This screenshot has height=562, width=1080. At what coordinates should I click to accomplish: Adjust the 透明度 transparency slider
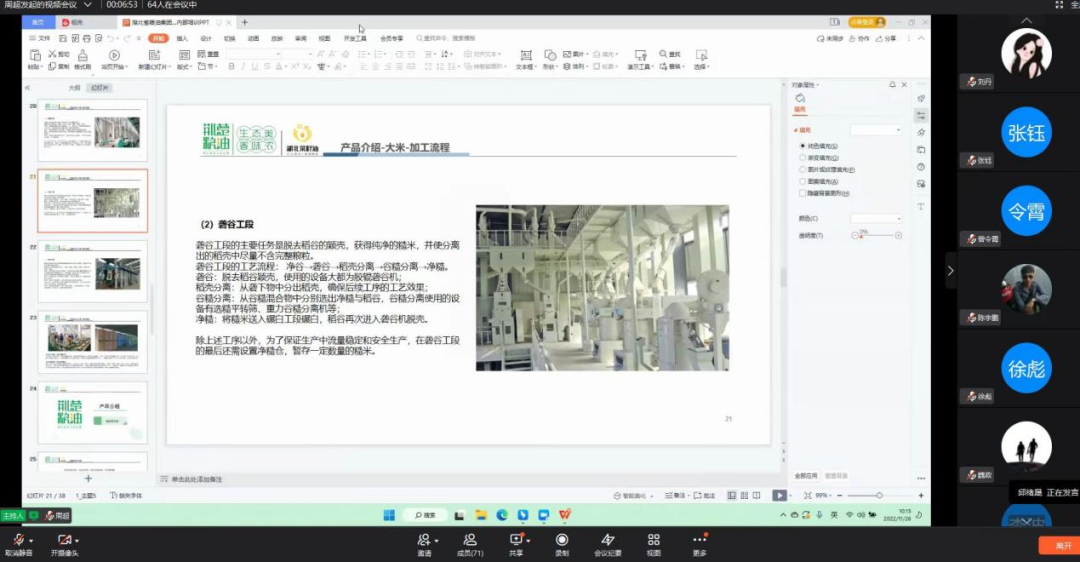click(x=876, y=236)
